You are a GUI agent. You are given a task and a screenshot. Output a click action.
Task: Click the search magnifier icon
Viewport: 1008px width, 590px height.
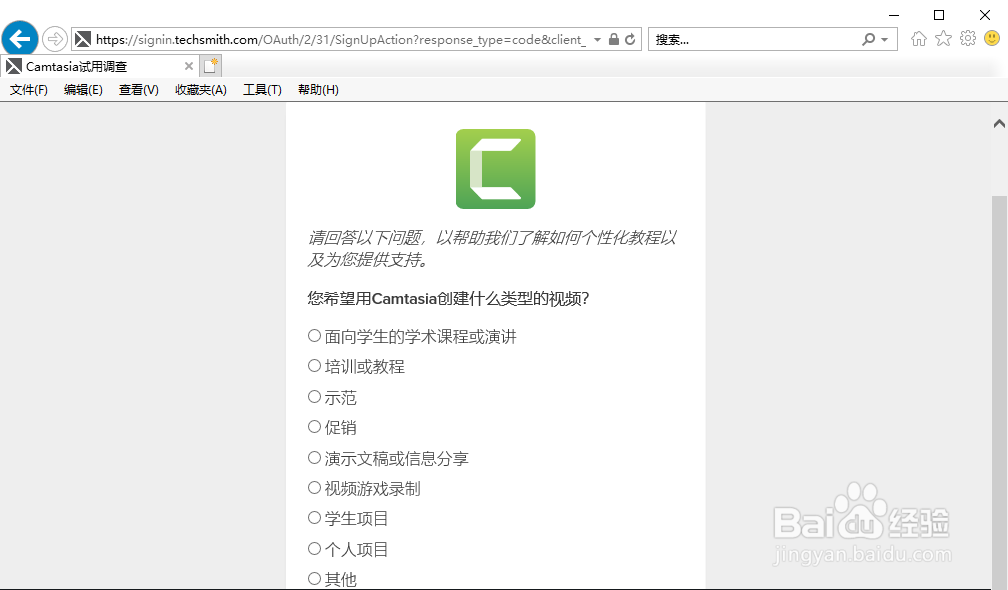coord(868,39)
